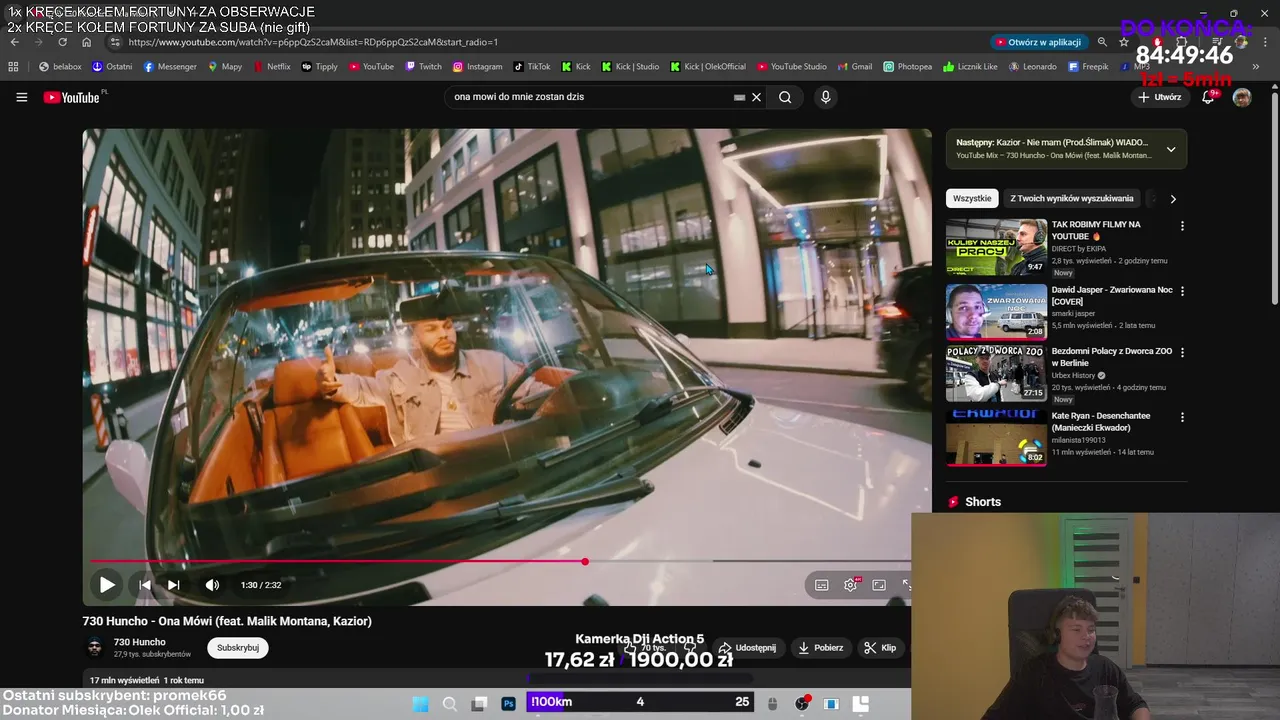Open Task View on taskbar
Image resolution: width=1280 pixels, height=720 pixels.
[x=479, y=704]
